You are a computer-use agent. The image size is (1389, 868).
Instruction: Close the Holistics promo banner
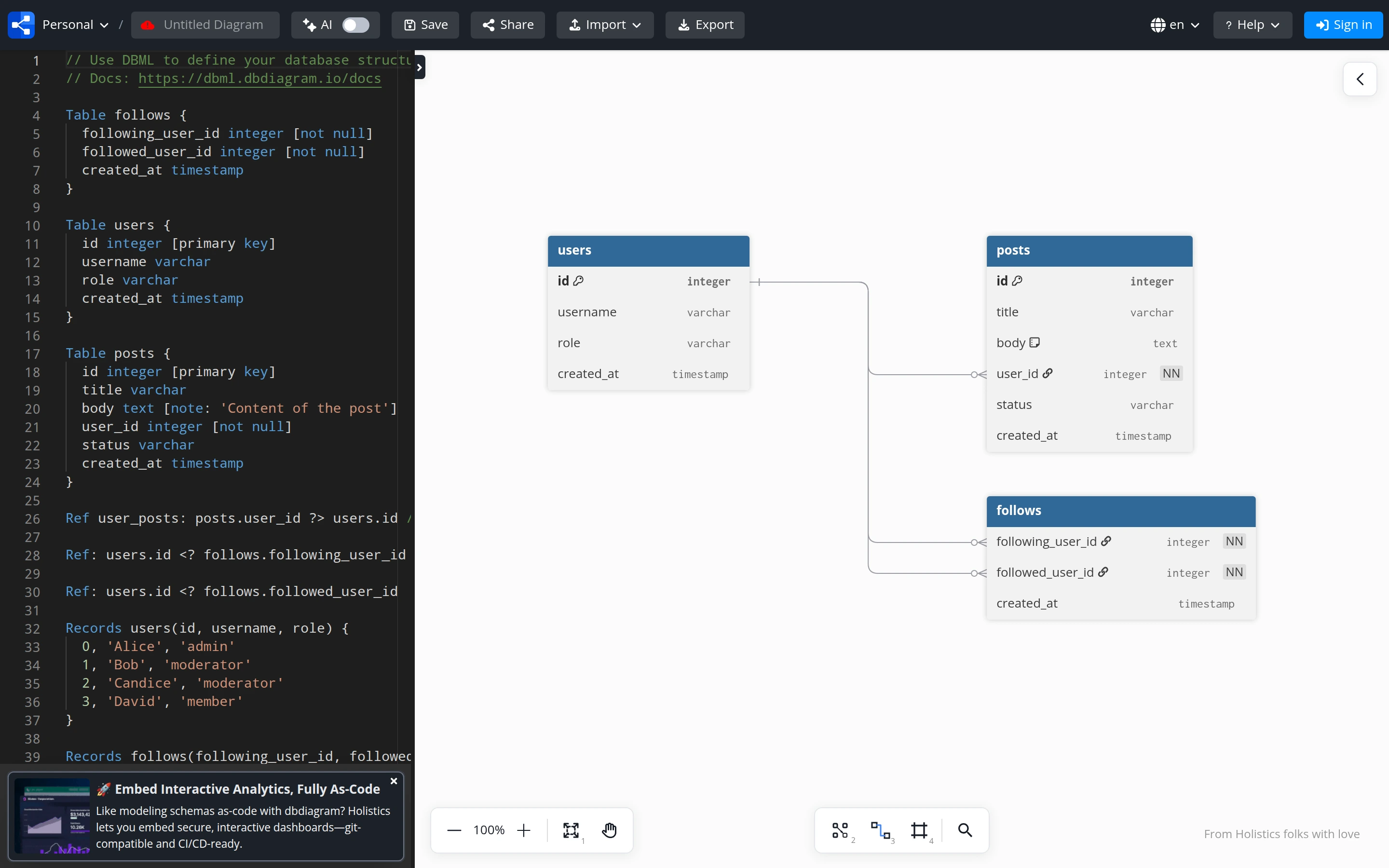(x=394, y=781)
